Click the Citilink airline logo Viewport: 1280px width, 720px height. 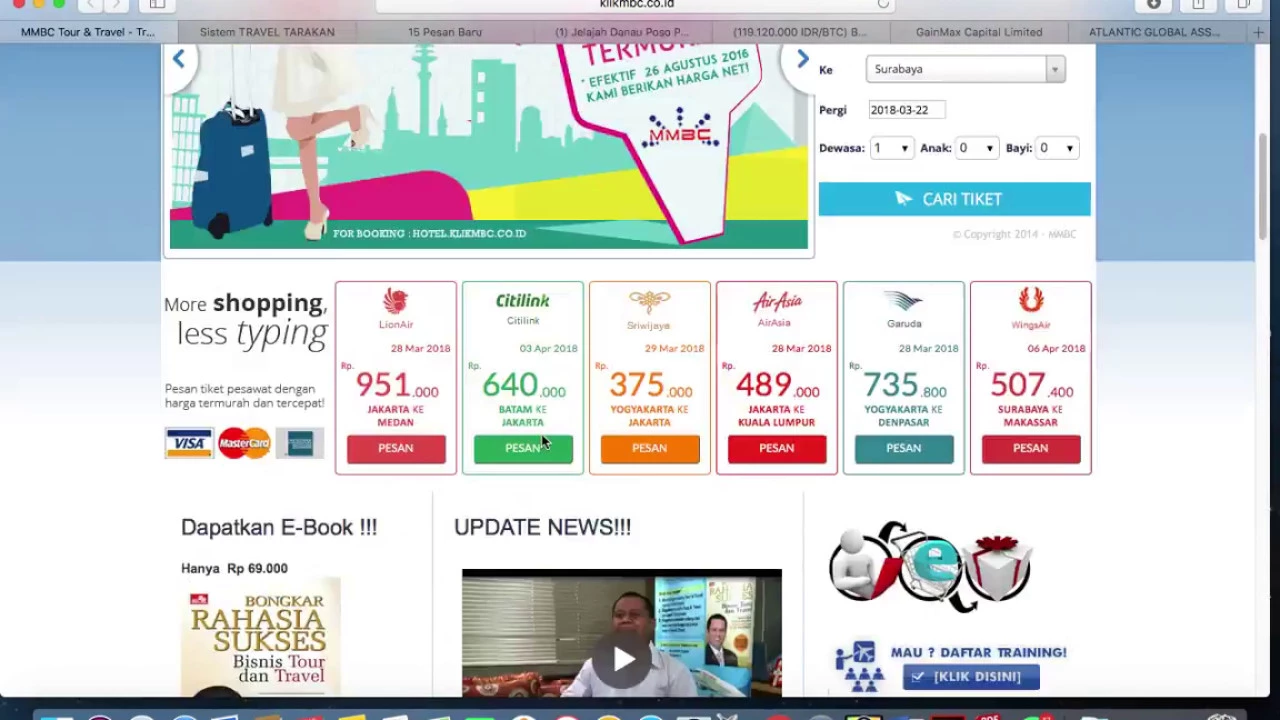[523, 301]
